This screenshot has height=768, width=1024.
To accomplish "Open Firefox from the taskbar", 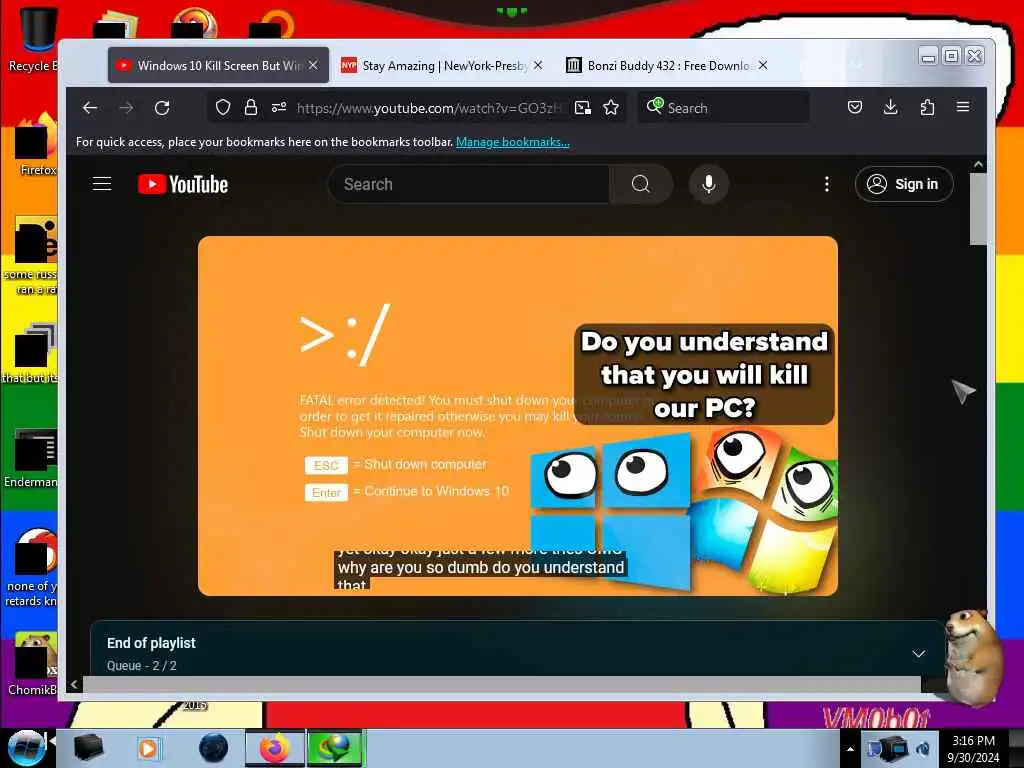I will pos(275,748).
